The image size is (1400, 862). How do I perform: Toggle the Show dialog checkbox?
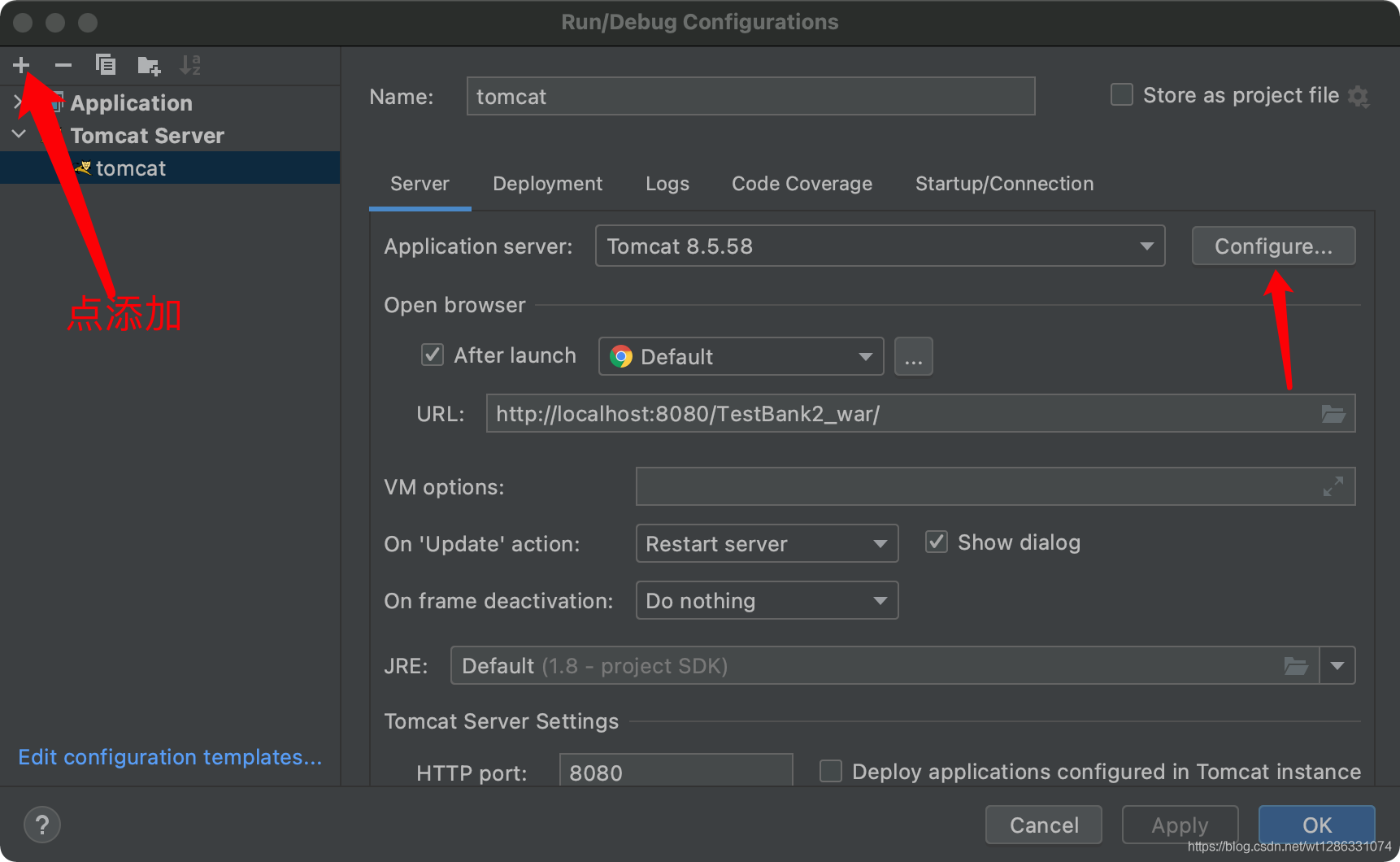[937, 542]
